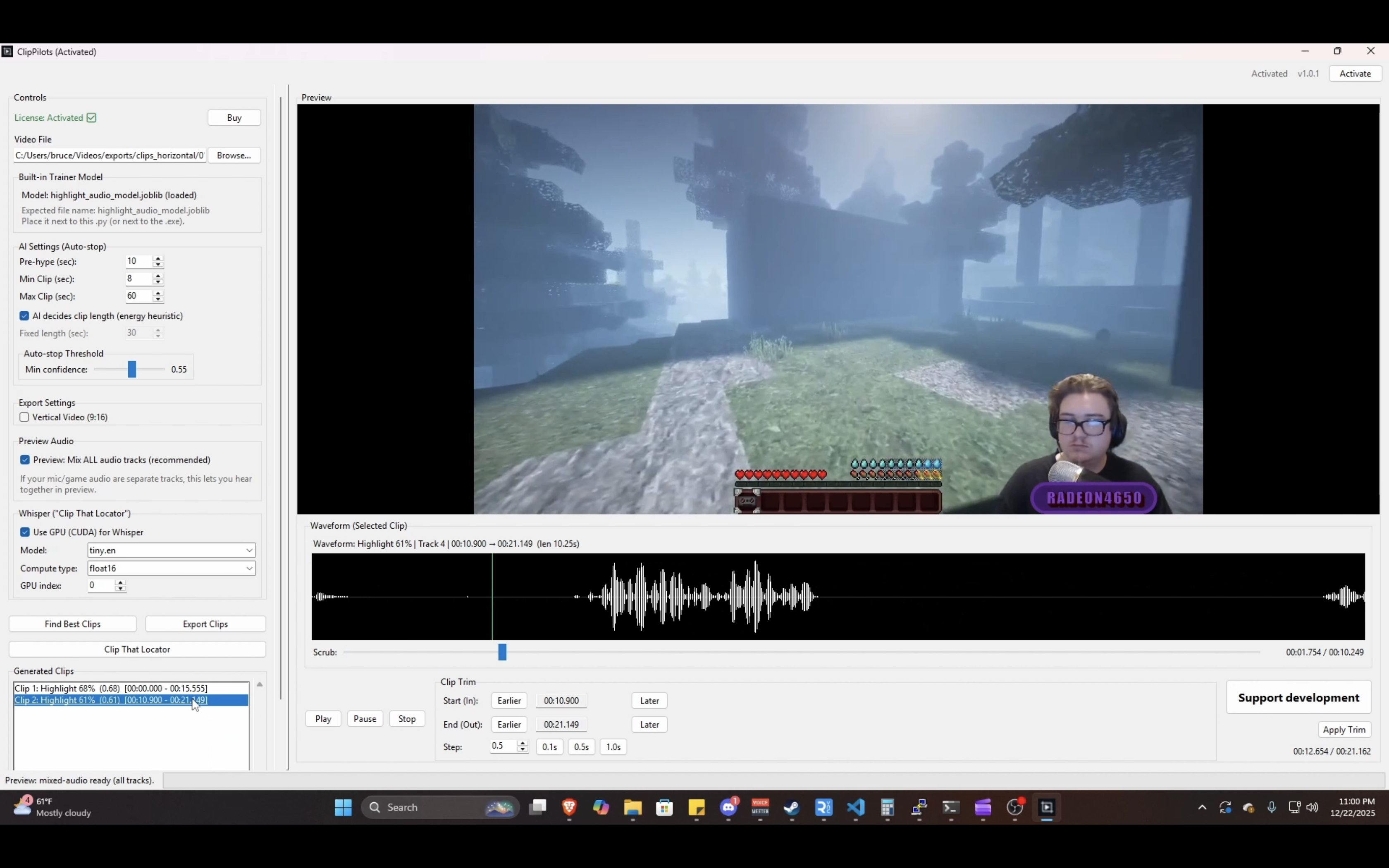Viewport: 1389px width, 868px height.
Task: Click the Find Best Clips button
Action: coord(73,624)
